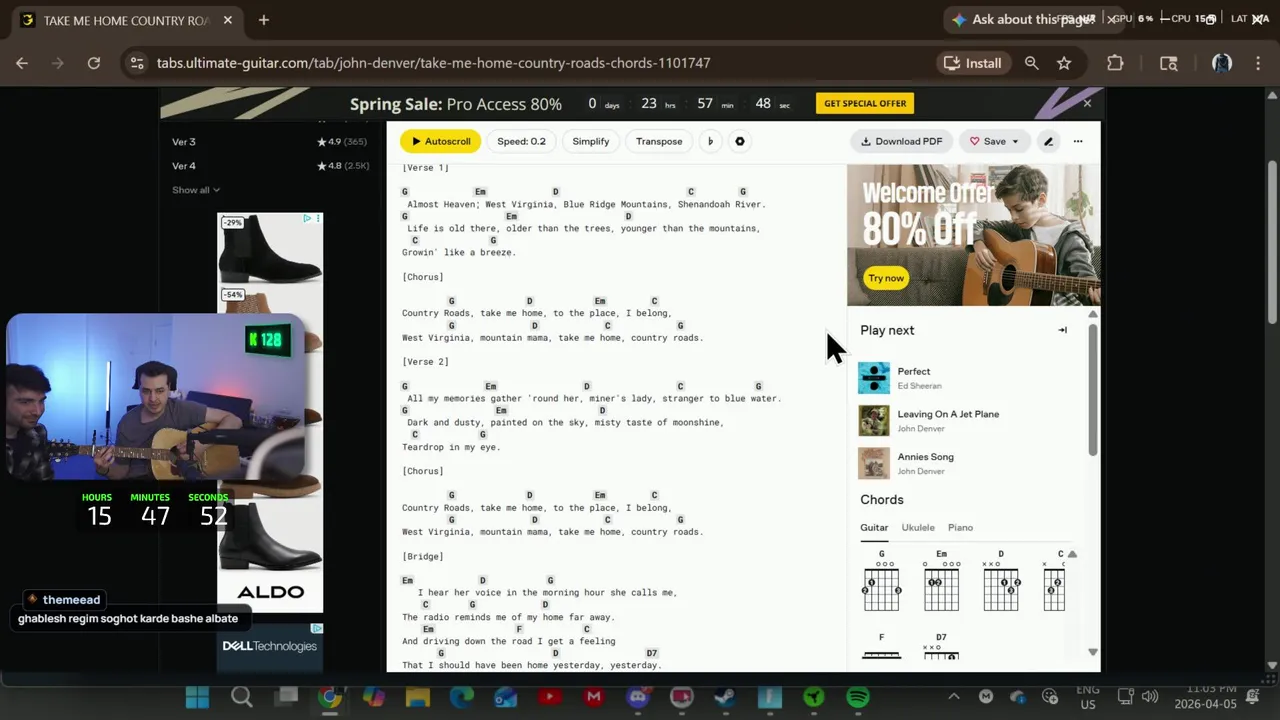The width and height of the screenshot is (1280, 720).
Task: Start Autoscroll playback
Action: (441, 141)
